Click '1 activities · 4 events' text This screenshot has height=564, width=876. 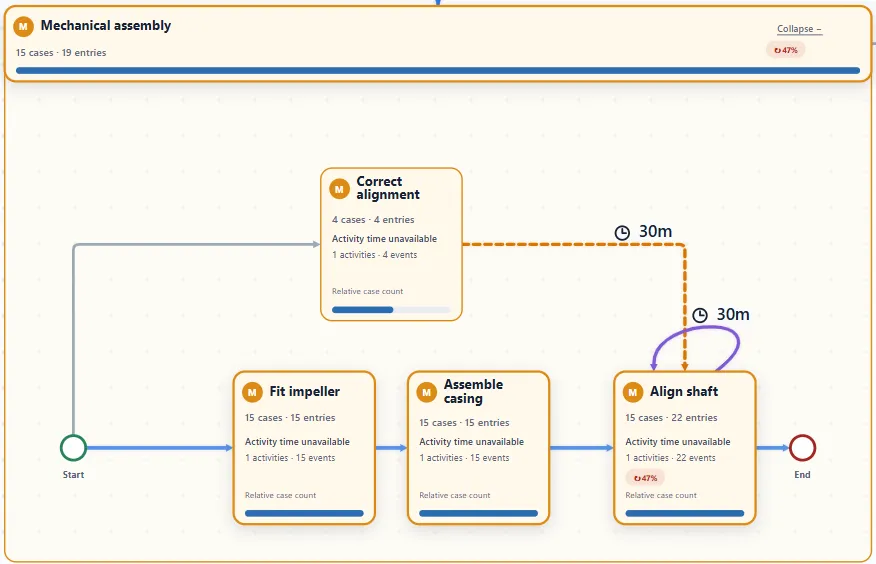click(374, 255)
